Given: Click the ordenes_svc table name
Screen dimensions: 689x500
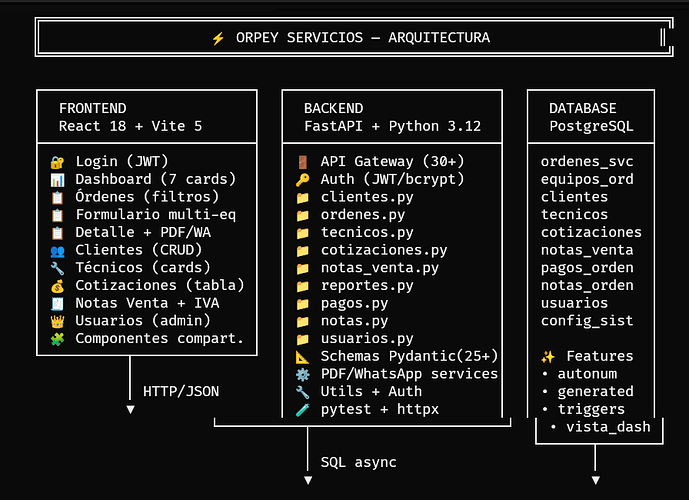Looking at the screenshot, I should (587, 162).
